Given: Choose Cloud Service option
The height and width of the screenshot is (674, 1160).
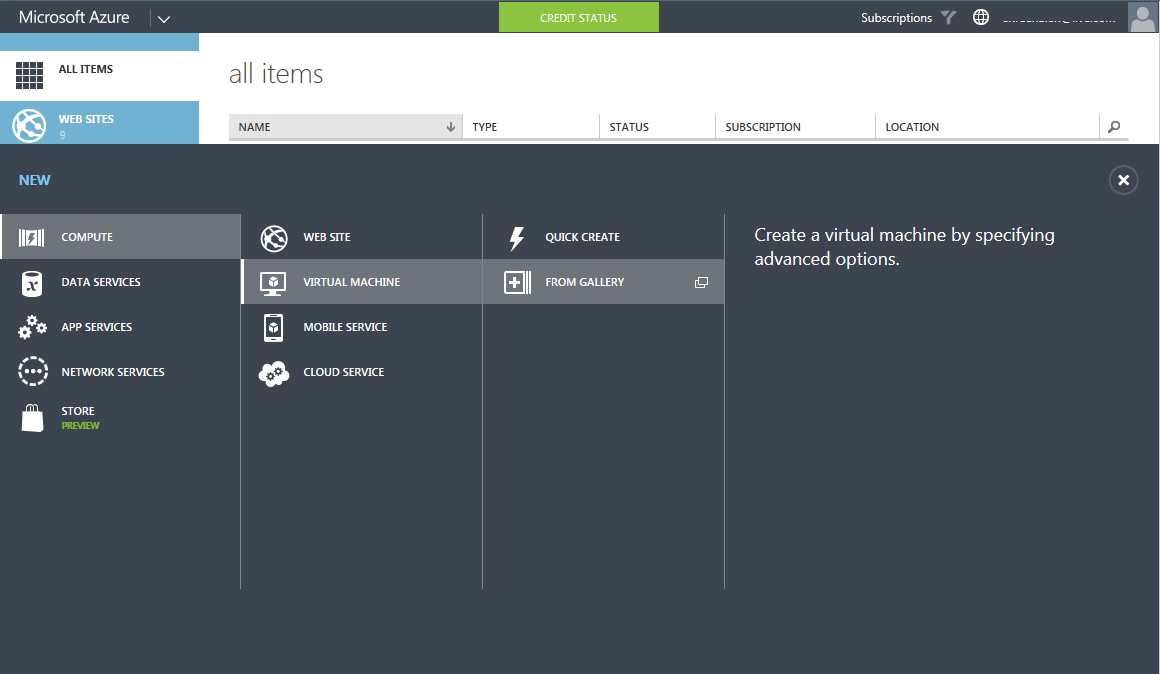Looking at the screenshot, I should 362,372.
